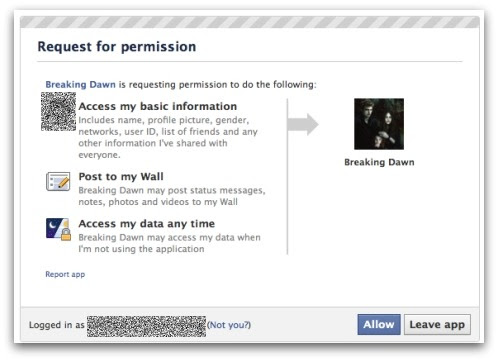Click the striped dialog header bar

[250, 22]
